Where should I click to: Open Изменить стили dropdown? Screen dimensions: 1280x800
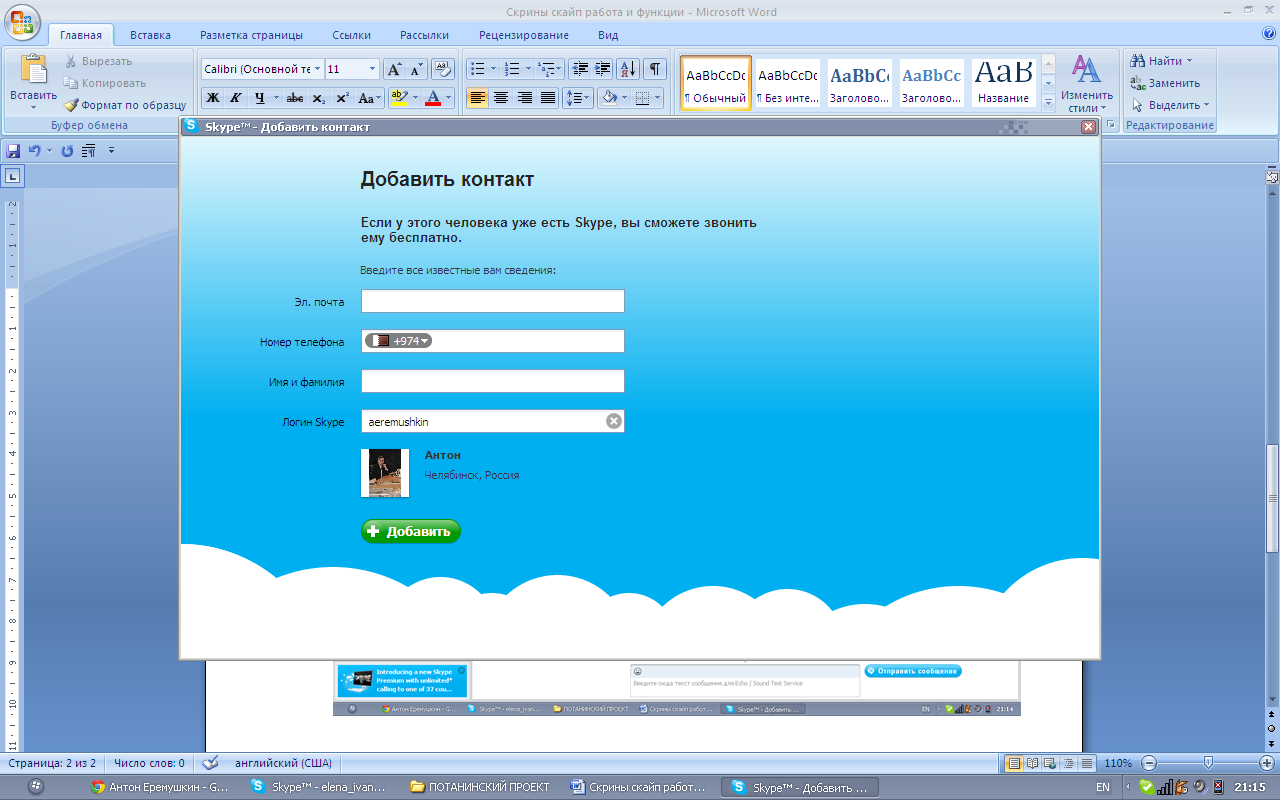pyautogui.click(x=1087, y=83)
